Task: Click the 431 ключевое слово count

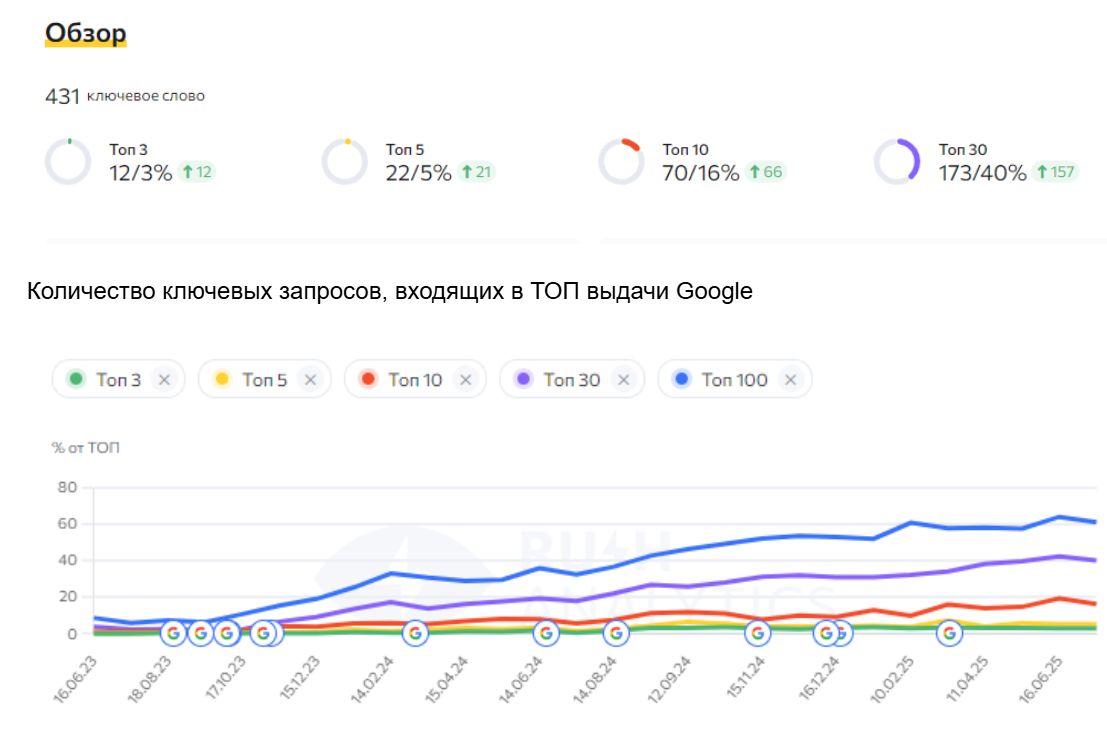Action: 125,97
